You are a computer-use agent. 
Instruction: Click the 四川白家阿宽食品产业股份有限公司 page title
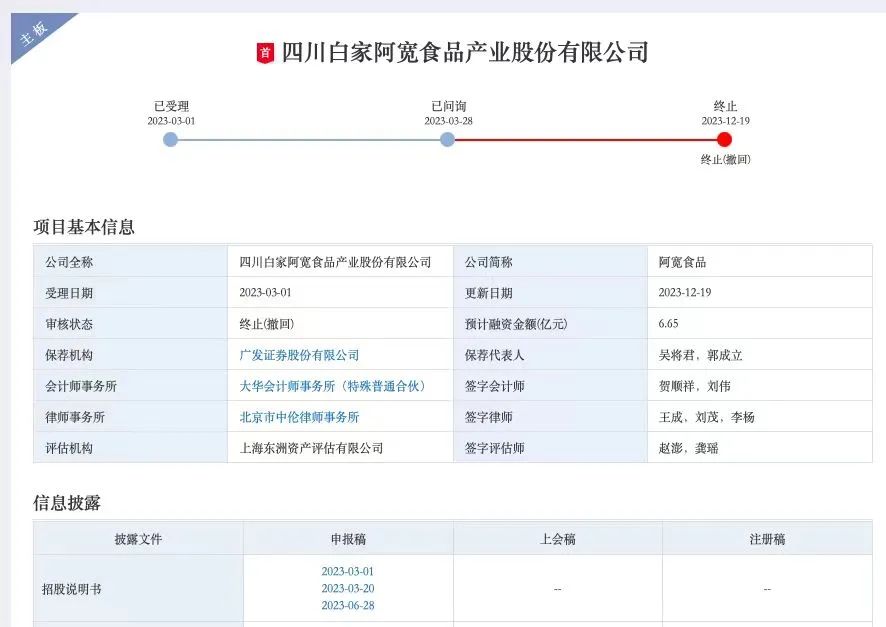(x=465, y=52)
